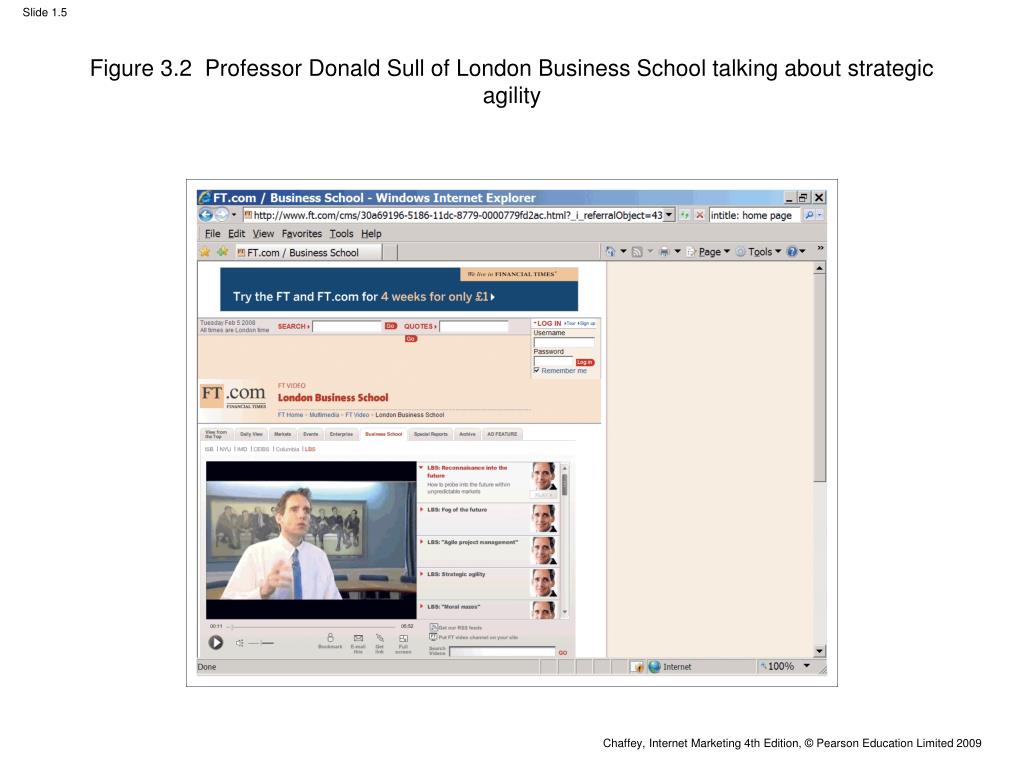Click the red Go button below QUOTES

[x=410, y=339]
